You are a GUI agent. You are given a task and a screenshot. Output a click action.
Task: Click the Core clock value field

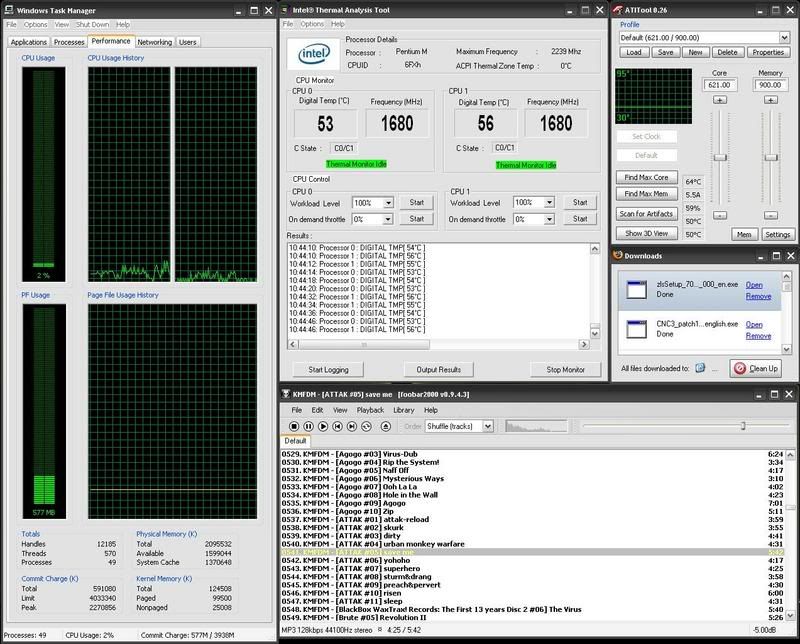coord(719,85)
